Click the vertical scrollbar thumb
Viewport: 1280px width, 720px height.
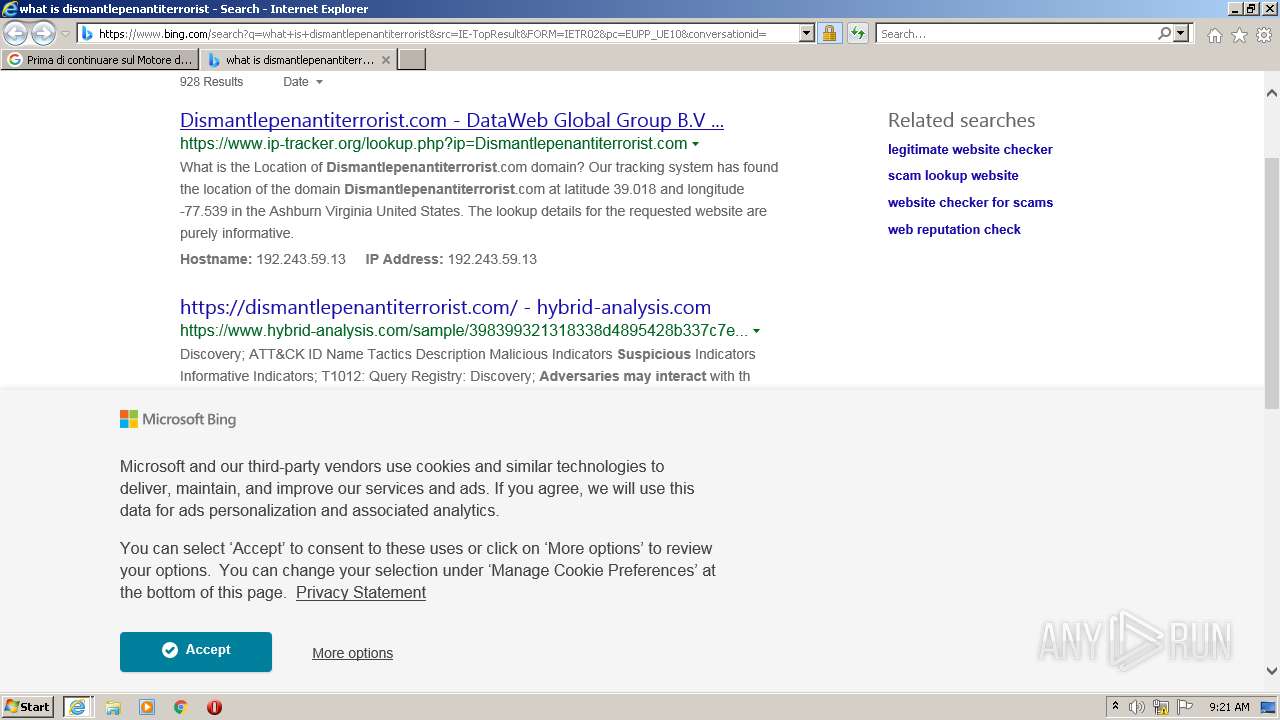(x=1272, y=283)
